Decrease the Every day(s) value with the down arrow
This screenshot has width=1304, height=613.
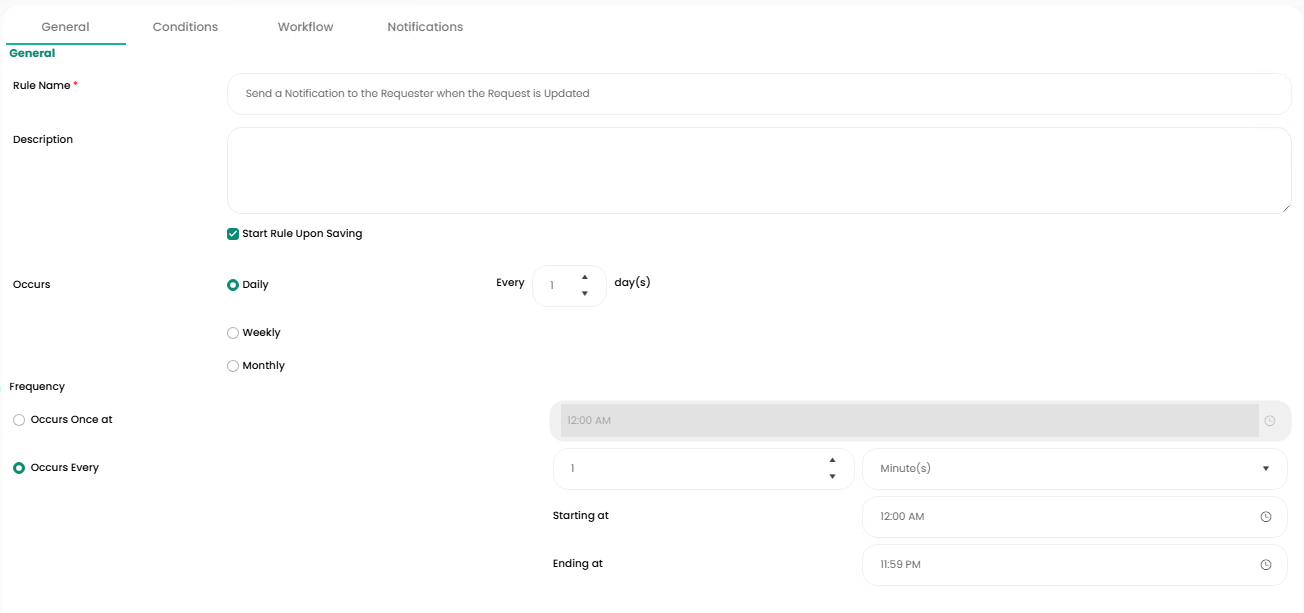584,294
